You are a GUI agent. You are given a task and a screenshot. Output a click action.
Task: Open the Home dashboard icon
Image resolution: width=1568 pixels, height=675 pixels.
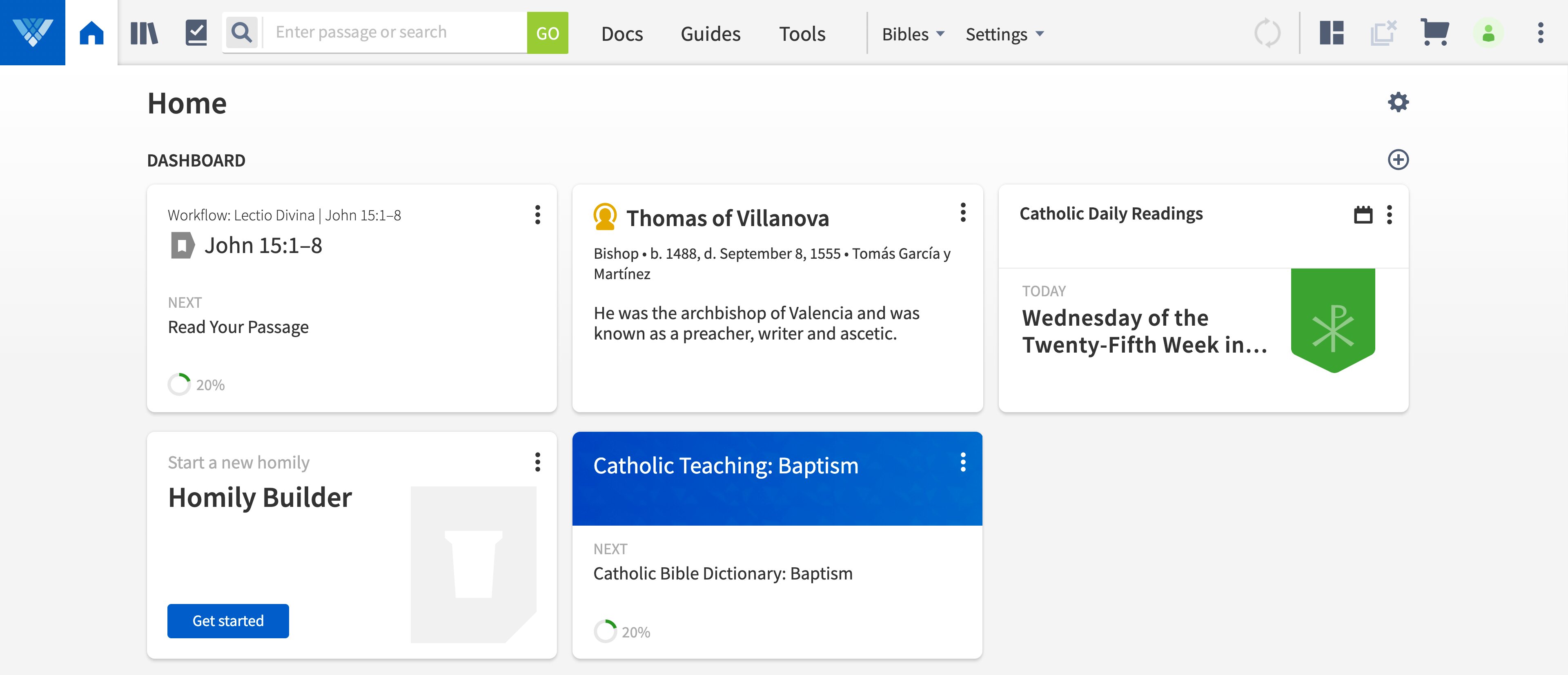click(x=91, y=33)
